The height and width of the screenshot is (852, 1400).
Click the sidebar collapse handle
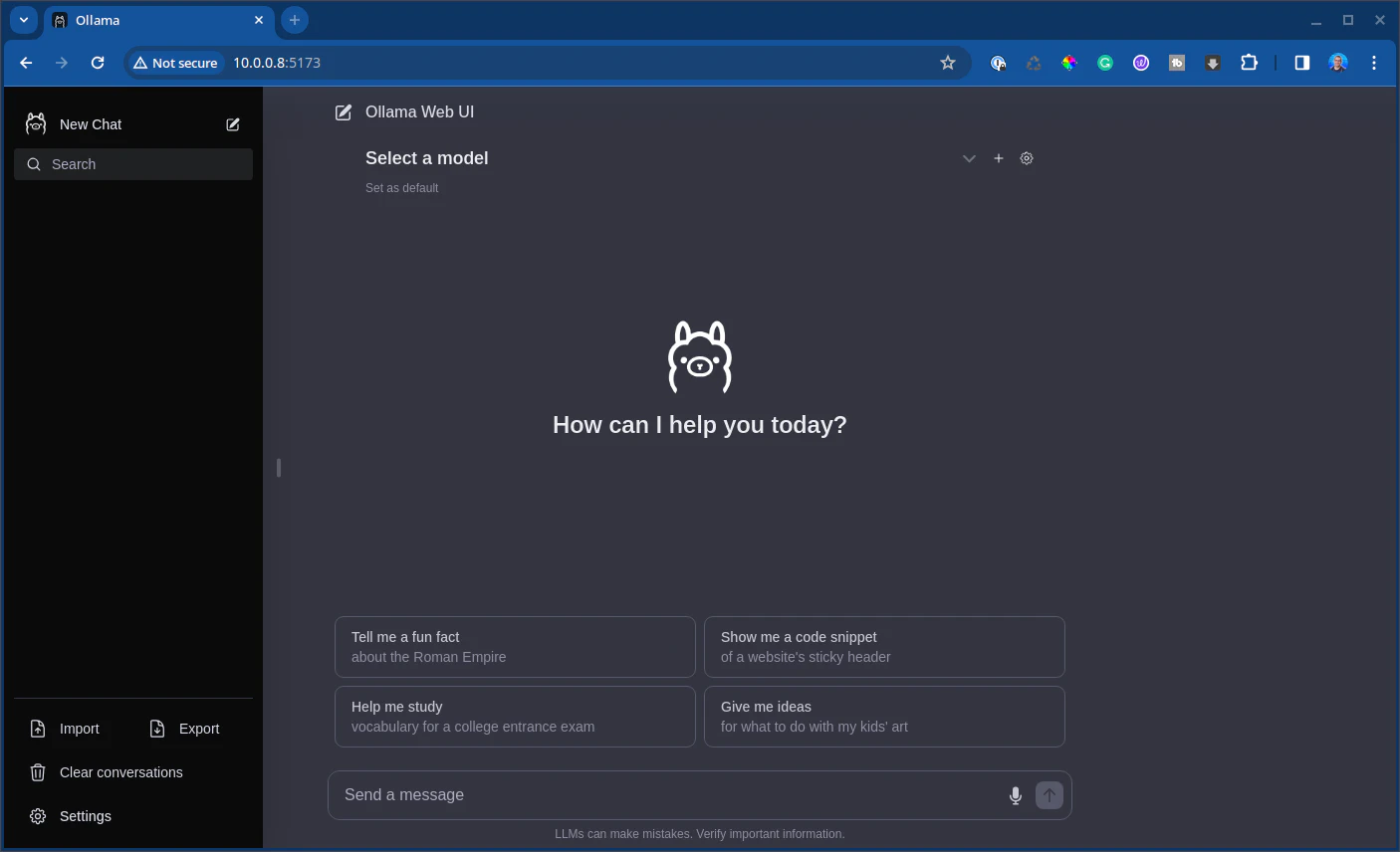(x=279, y=467)
